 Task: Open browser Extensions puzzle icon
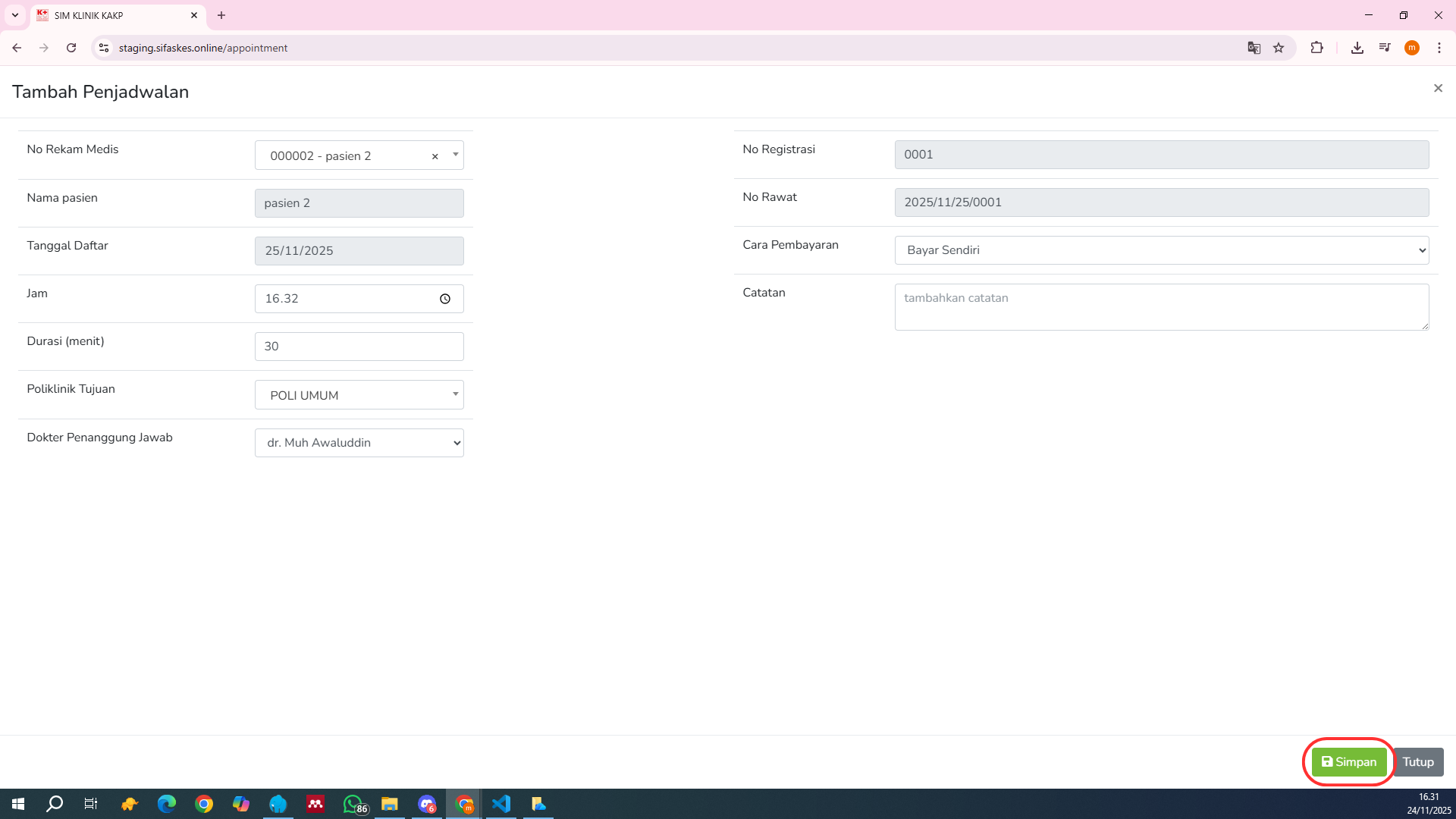(x=1316, y=48)
